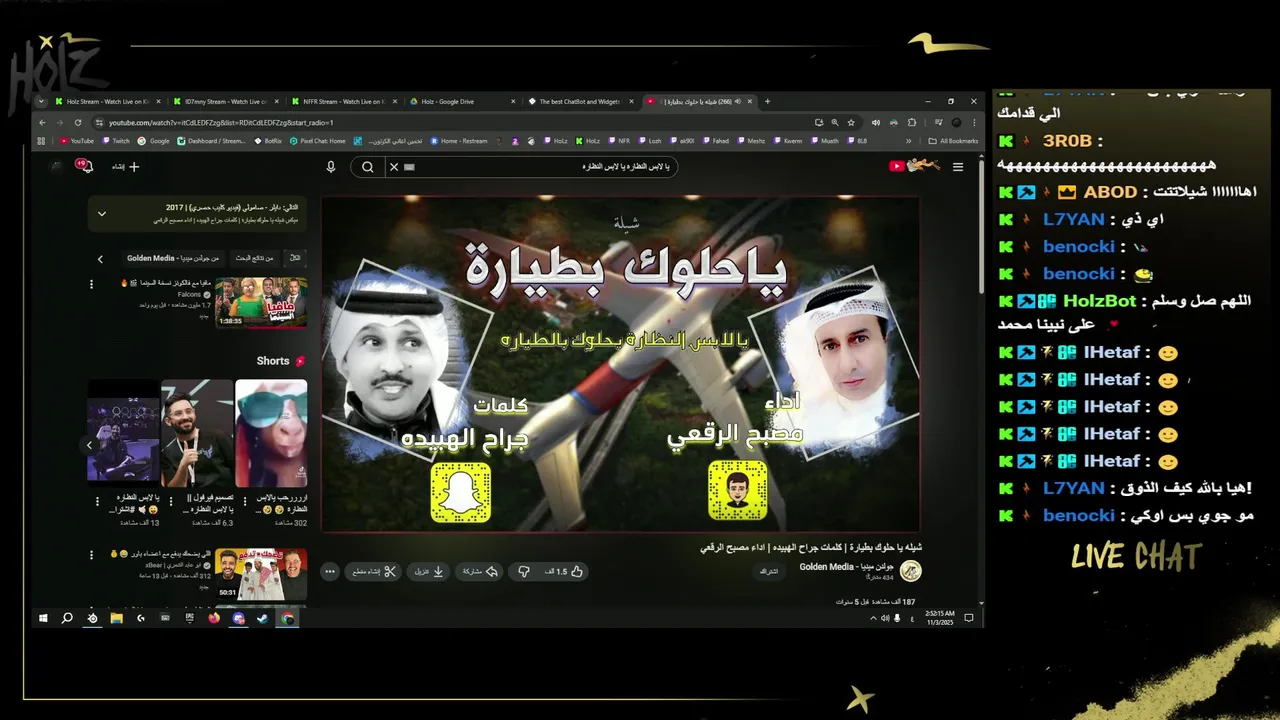The height and width of the screenshot is (720, 1280).
Task: Open the tab search dropdown
Action: coord(41,101)
